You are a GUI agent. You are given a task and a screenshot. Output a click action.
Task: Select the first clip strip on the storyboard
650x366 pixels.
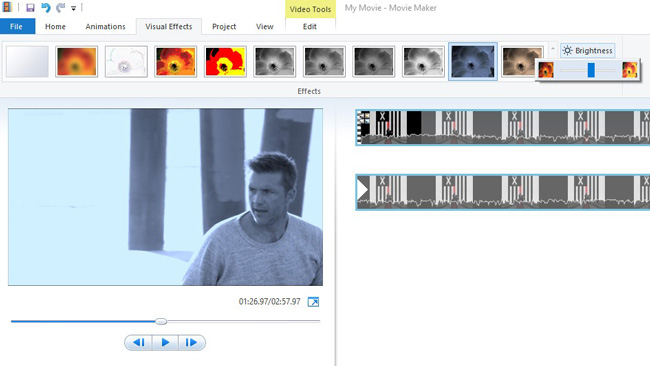[502, 127]
